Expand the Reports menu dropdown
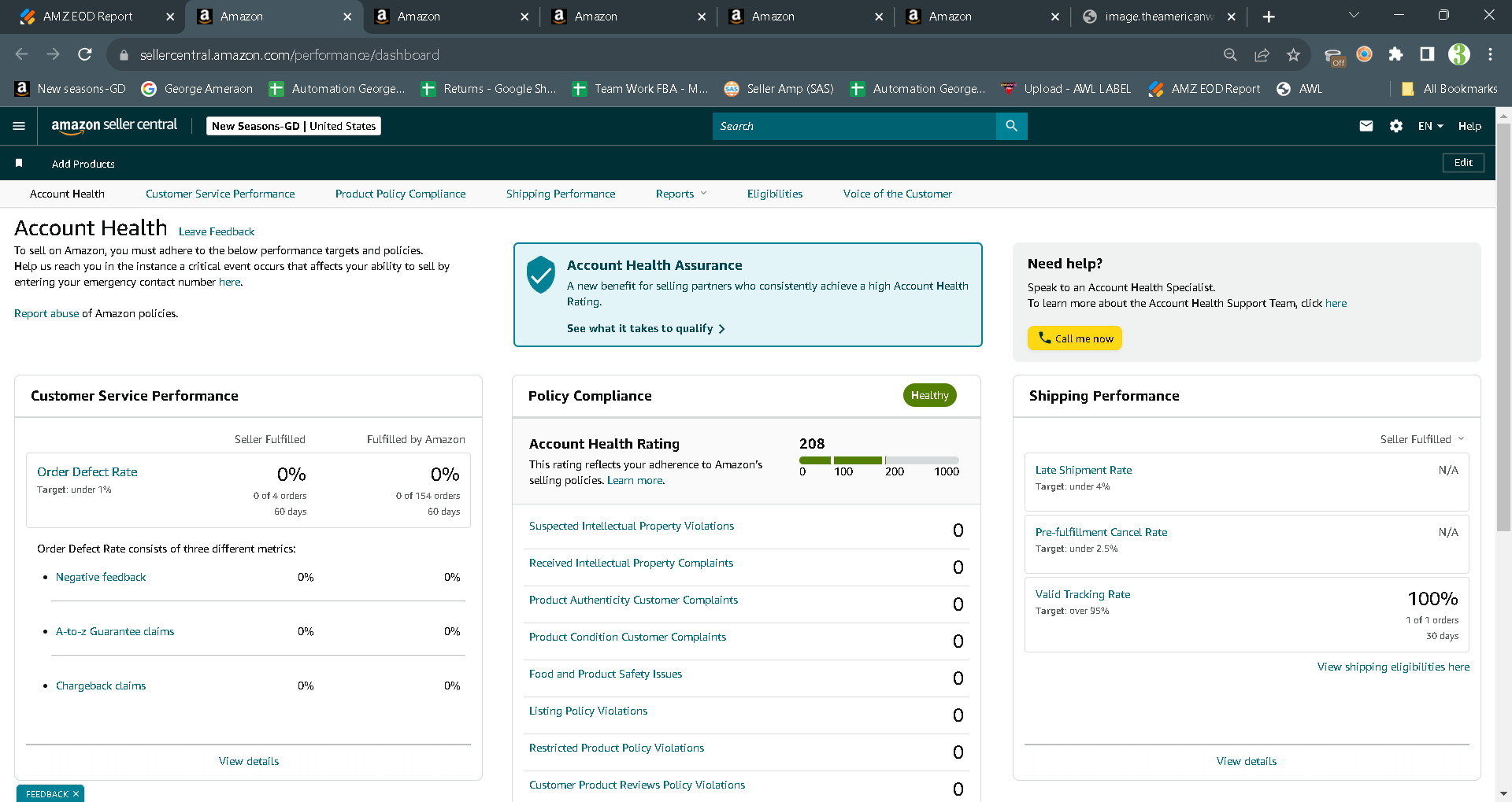The image size is (1512, 802). tap(681, 194)
